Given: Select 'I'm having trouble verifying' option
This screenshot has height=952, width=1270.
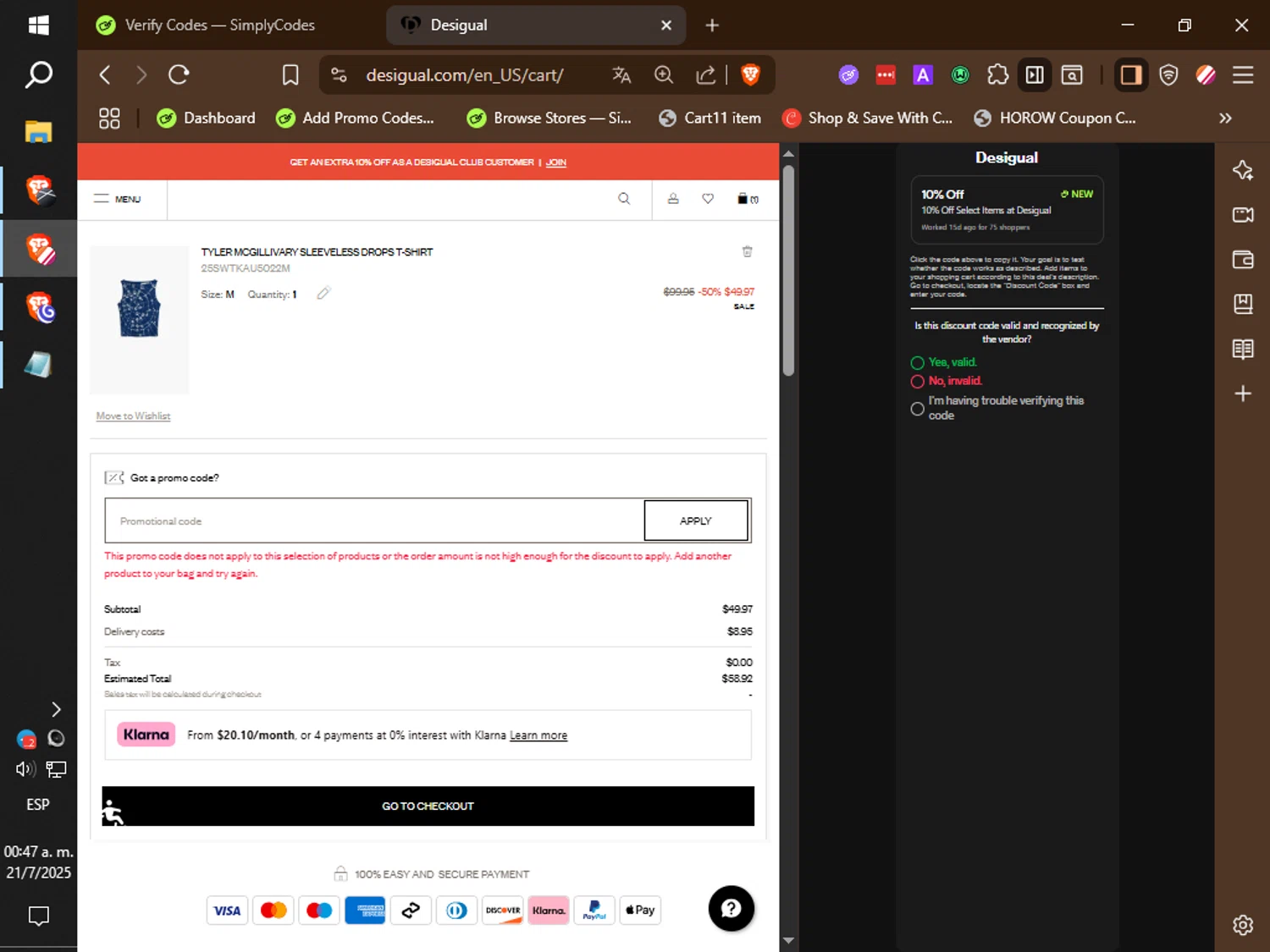Looking at the screenshot, I should [x=917, y=409].
